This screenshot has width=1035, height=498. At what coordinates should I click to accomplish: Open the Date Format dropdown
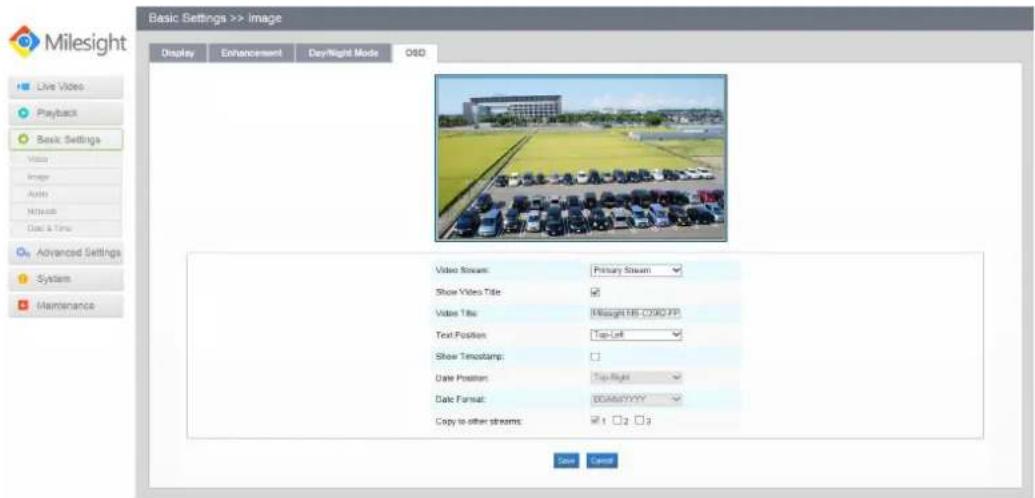635,399
